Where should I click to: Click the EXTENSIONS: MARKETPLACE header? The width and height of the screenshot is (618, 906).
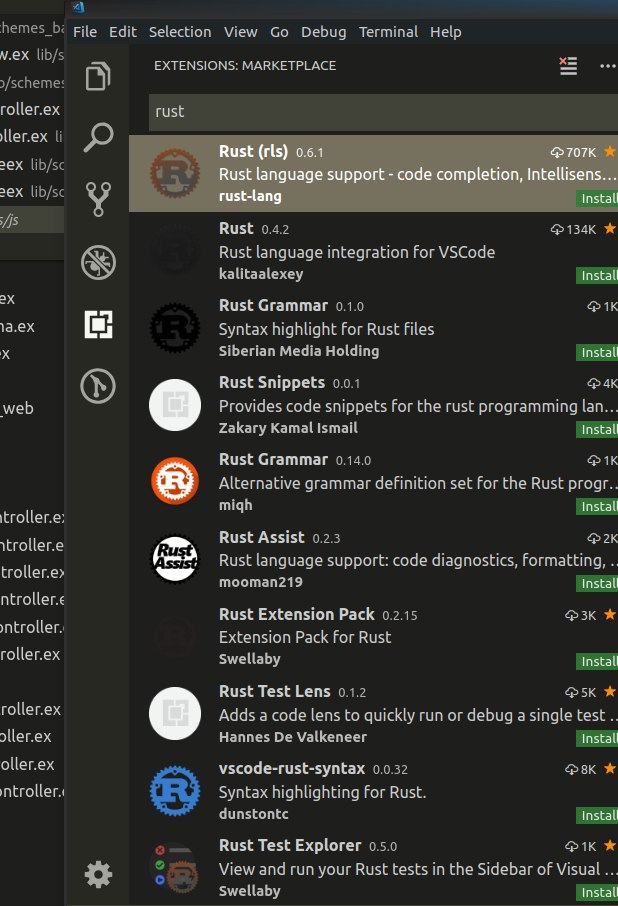[245, 65]
